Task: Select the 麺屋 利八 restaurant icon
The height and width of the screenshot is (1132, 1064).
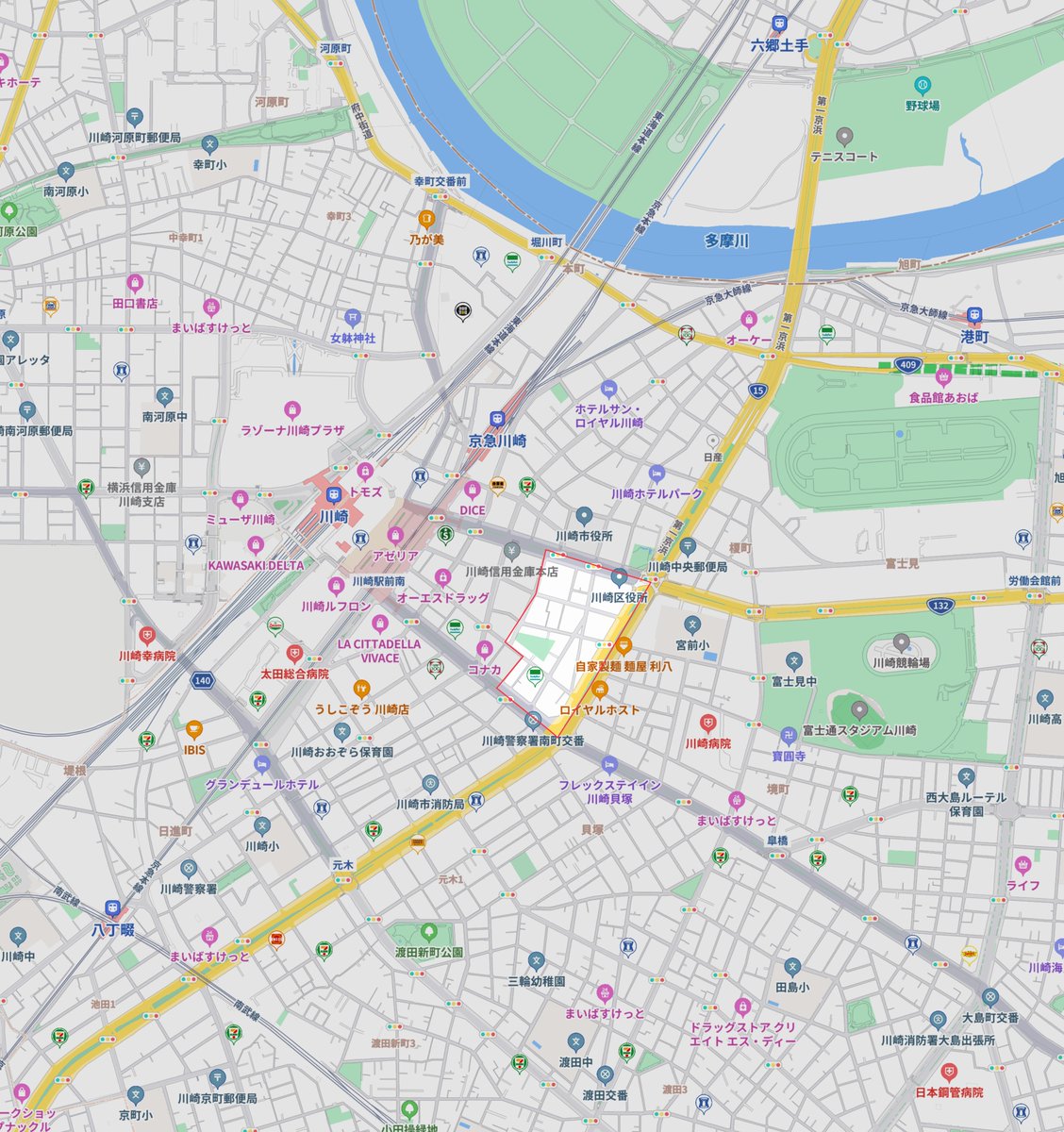Action: click(623, 645)
